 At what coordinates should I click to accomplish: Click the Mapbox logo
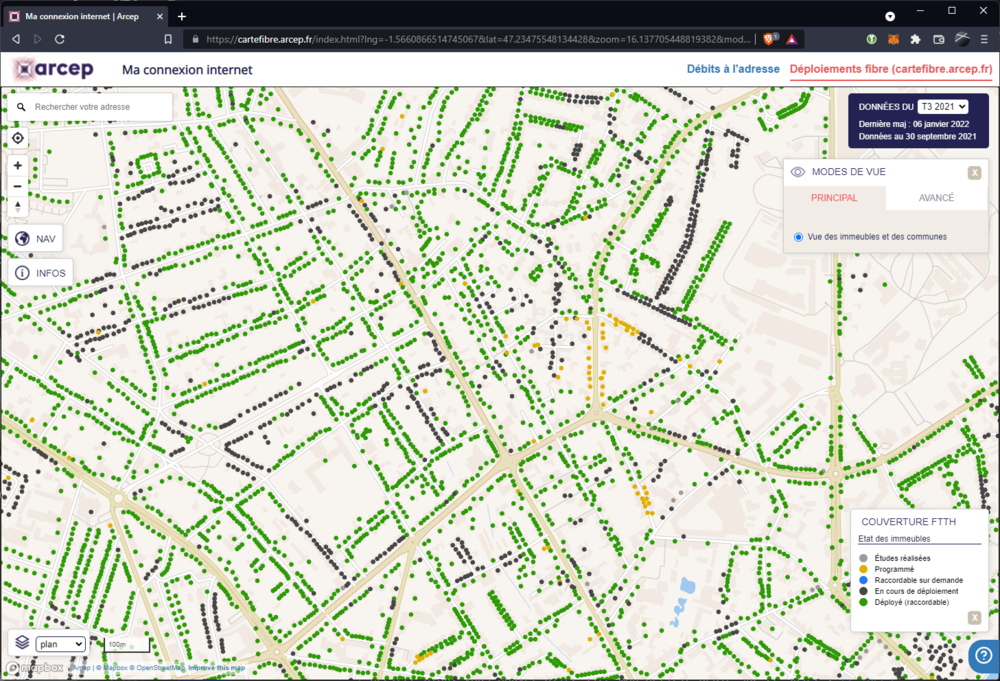click(x=35, y=668)
